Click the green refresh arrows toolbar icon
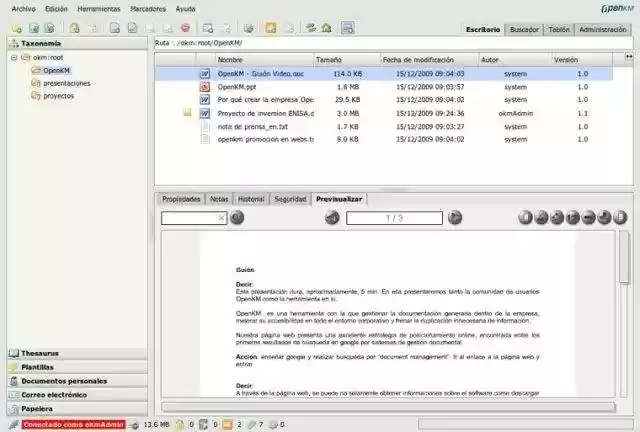The height and width of the screenshot is (432, 640). (x=313, y=27)
